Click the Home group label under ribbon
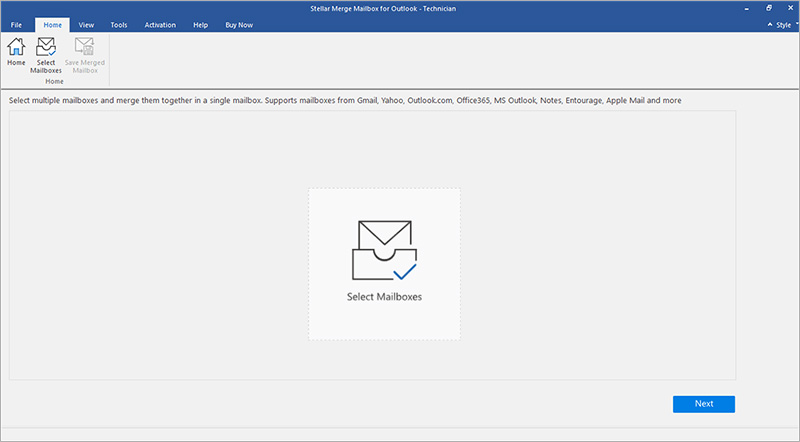 [54, 81]
